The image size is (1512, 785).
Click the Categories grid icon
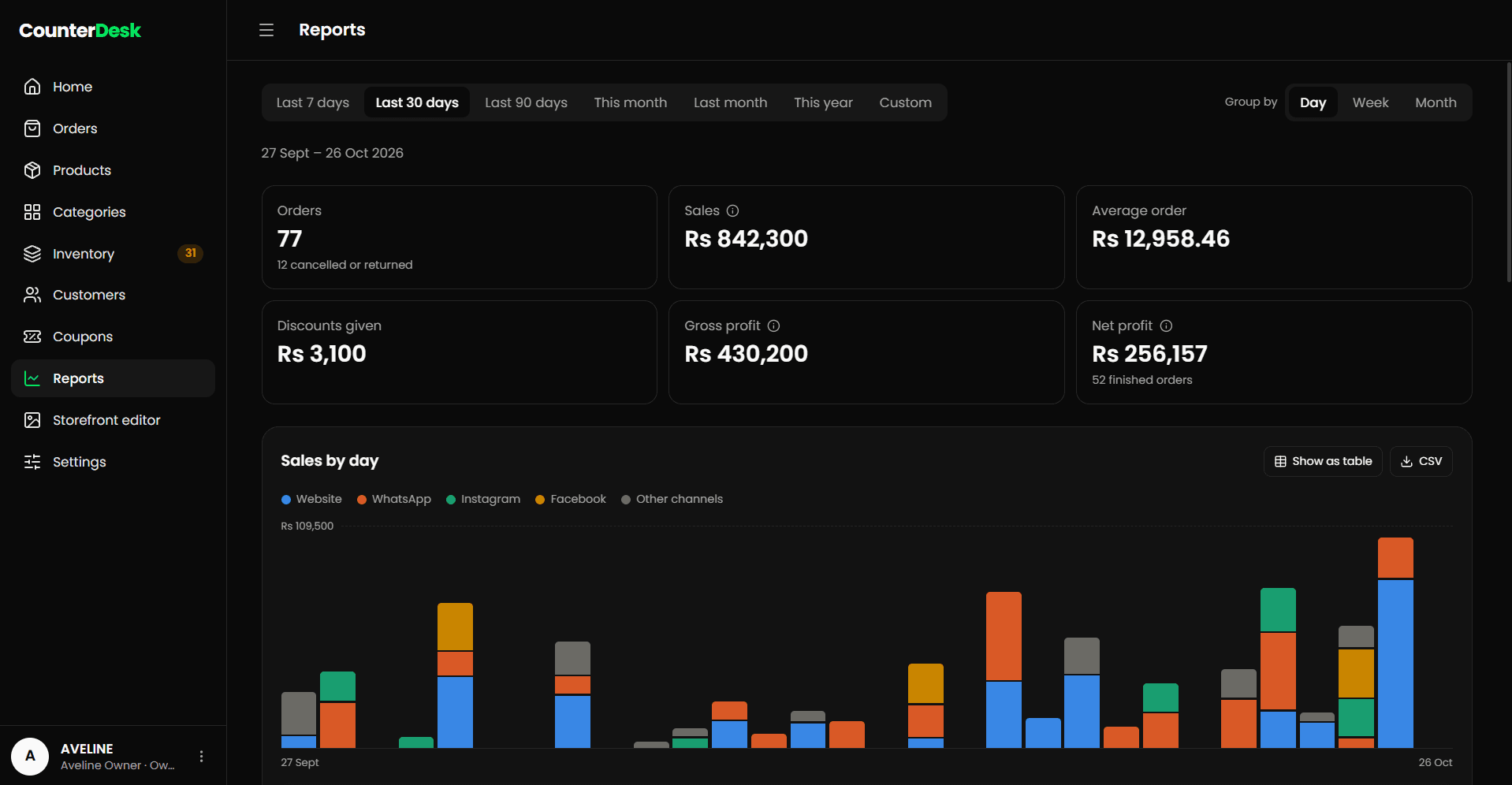32,212
